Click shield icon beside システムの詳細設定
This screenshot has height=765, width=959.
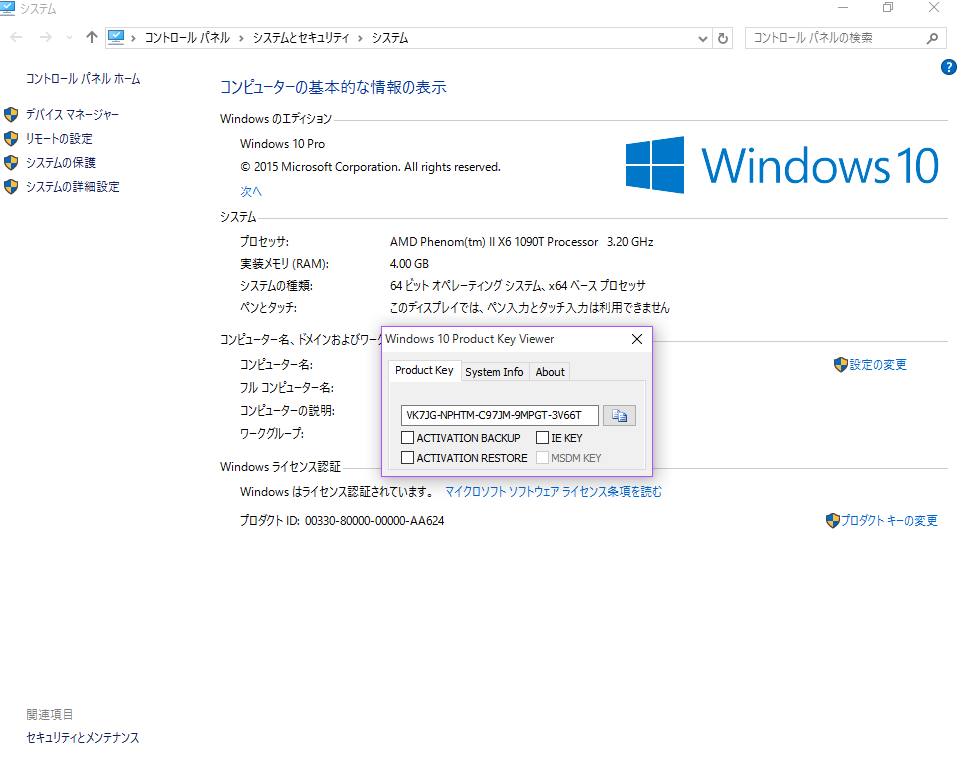pos(11,186)
